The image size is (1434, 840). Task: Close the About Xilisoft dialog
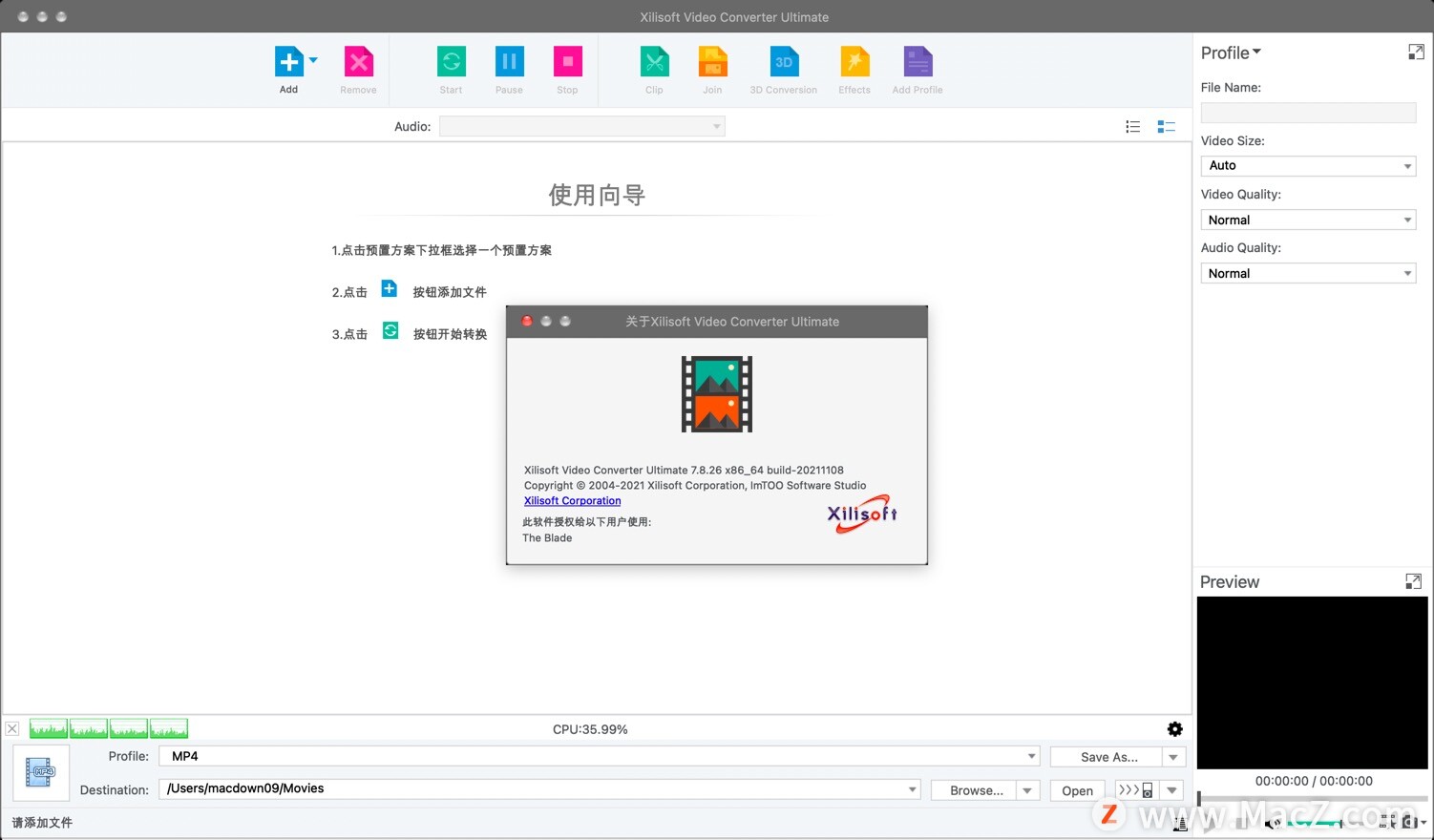point(527,322)
